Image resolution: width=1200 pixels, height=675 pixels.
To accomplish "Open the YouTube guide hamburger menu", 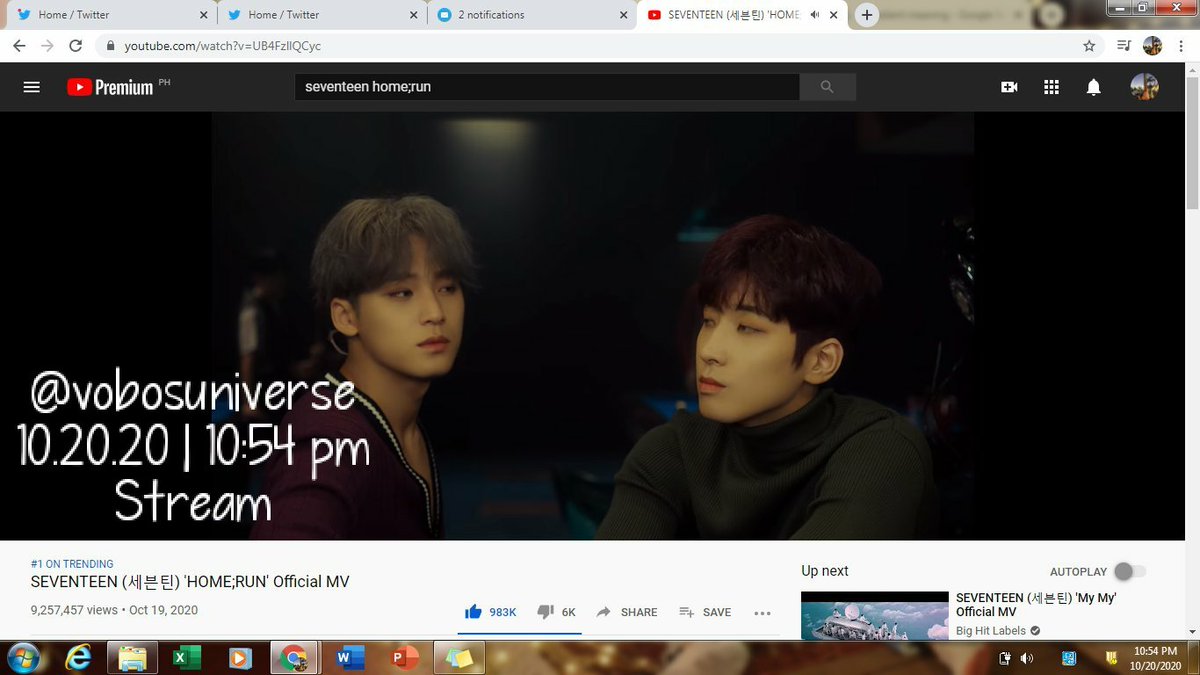I will [x=31, y=87].
